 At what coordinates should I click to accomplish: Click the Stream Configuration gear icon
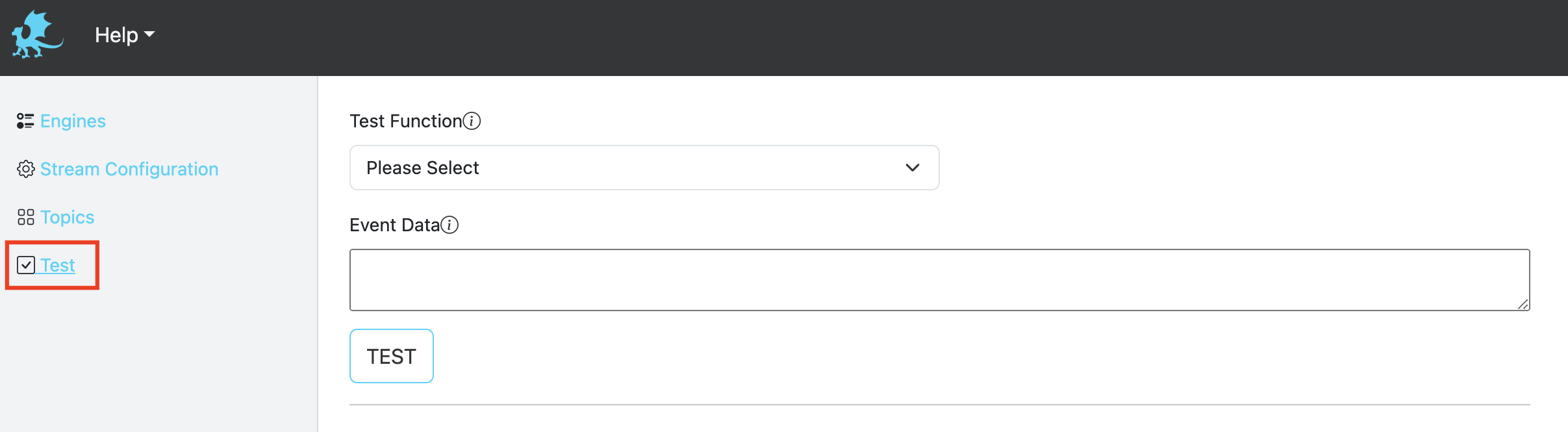click(25, 169)
